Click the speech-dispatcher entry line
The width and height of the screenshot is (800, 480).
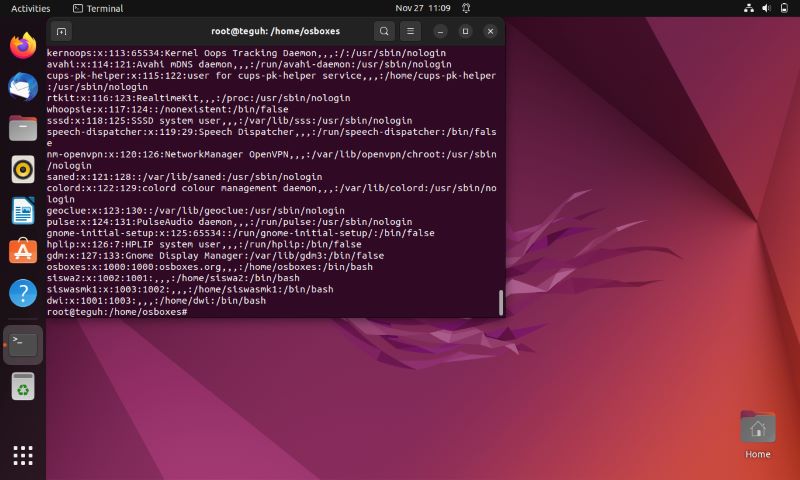pos(271,137)
